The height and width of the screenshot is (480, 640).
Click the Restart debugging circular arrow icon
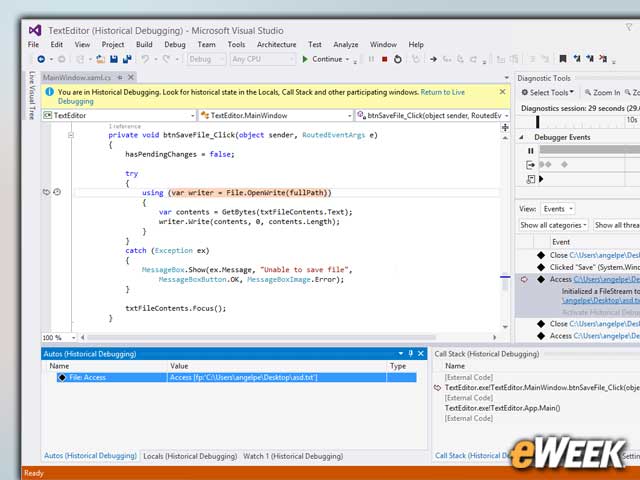[x=398, y=59]
